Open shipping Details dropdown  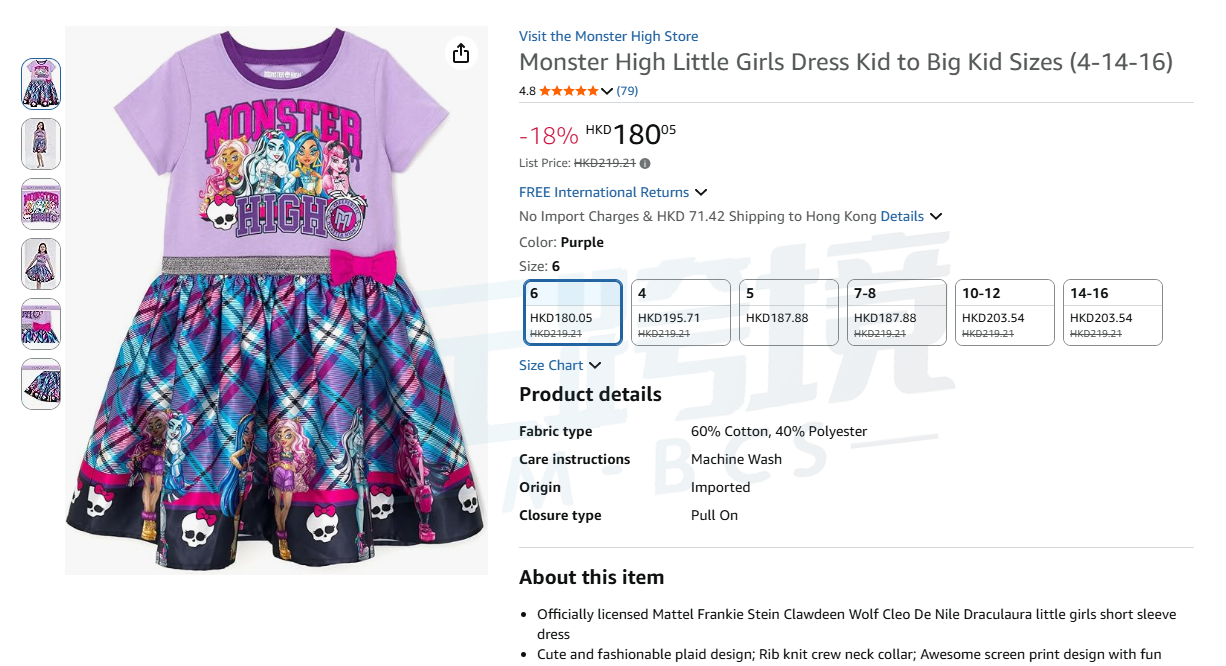pyautogui.click(x=911, y=216)
